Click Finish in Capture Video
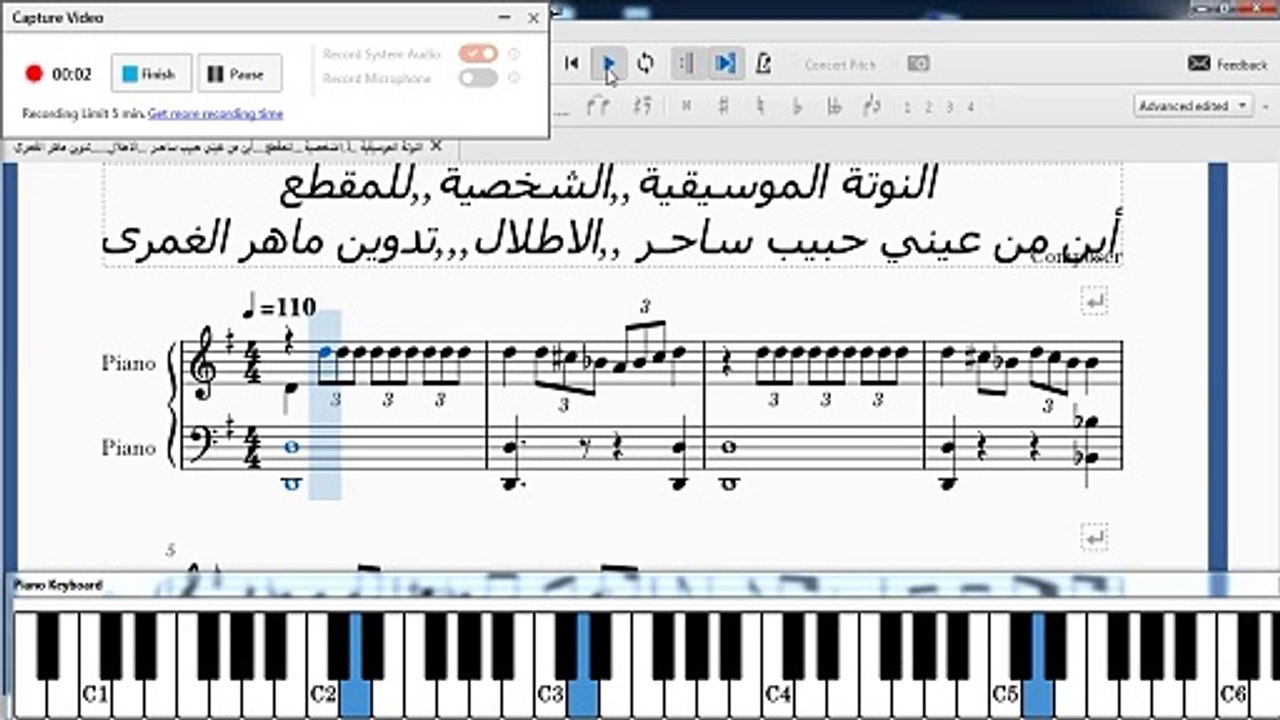Image resolution: width=1280 pixels, height=720 pixels. click(x=149, y=74)
